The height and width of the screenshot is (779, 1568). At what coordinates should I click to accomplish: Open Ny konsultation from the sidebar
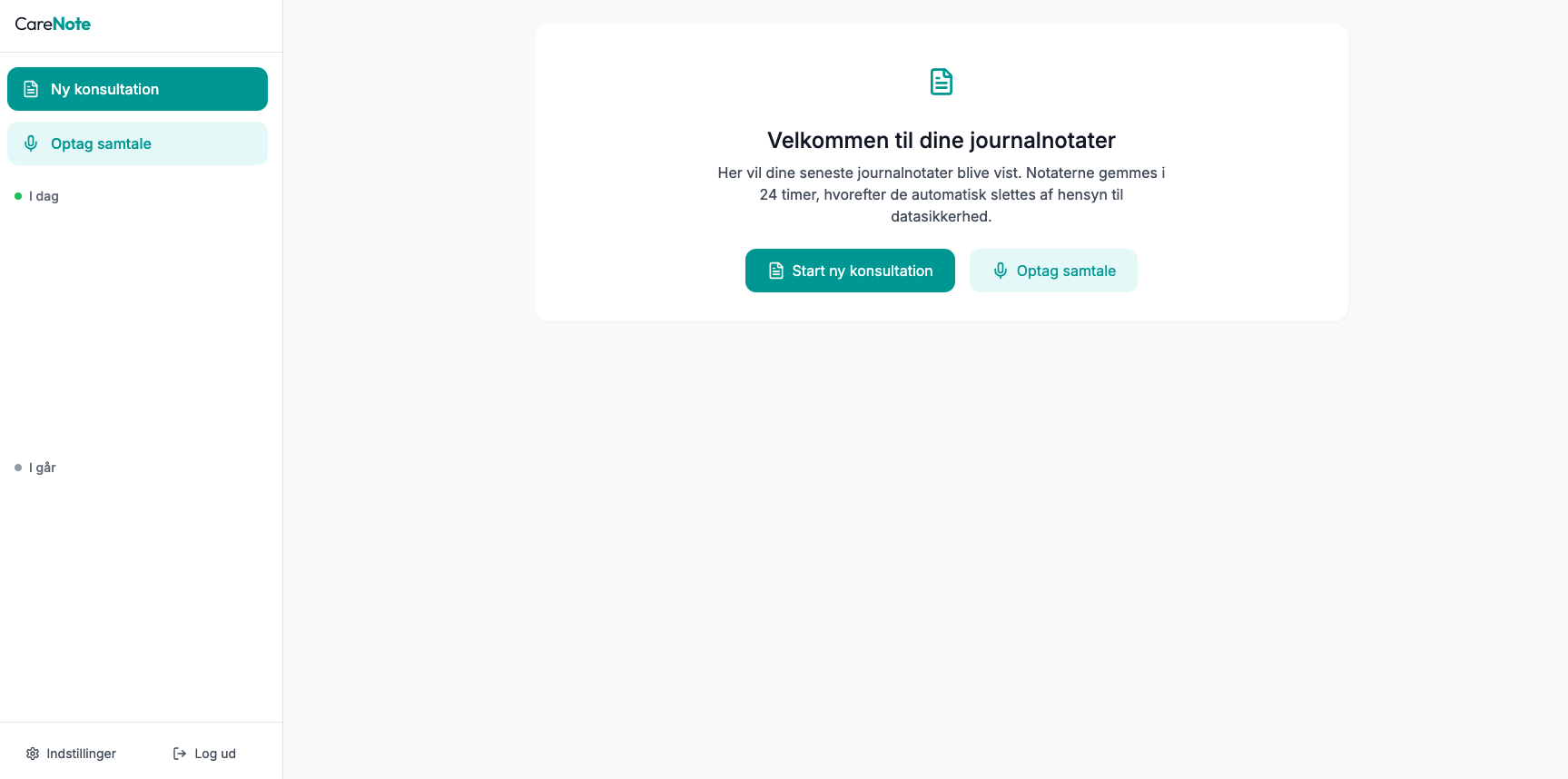pyautogui.click(x=137, y=89)
